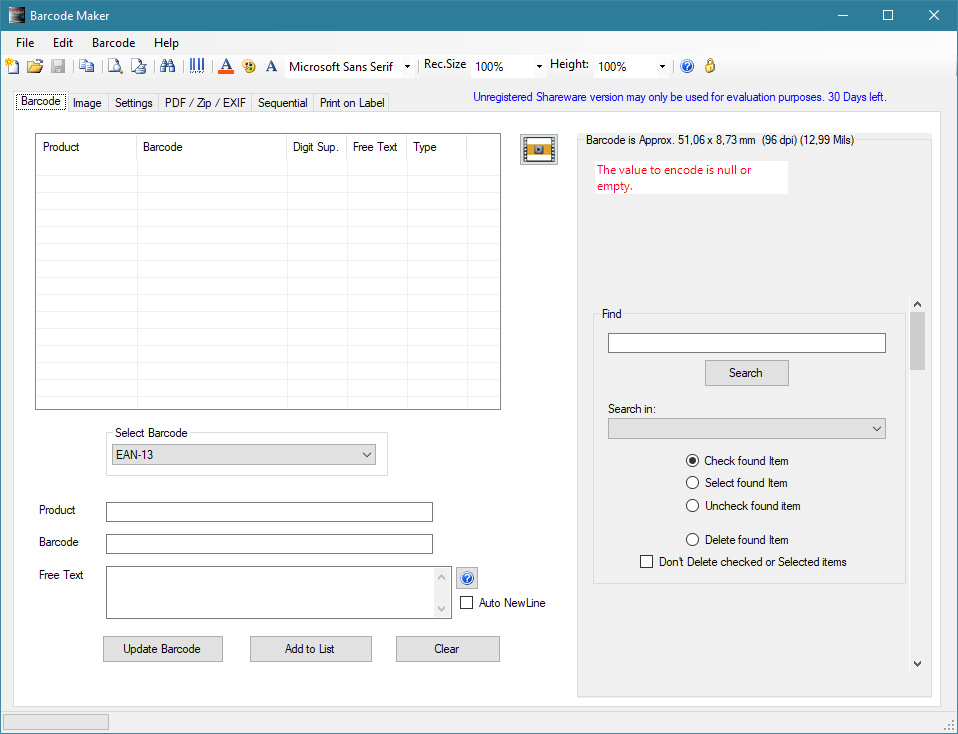The image size is (958, 734).
Task: Click the film video icon beside the list
Action: coord(538,148)
